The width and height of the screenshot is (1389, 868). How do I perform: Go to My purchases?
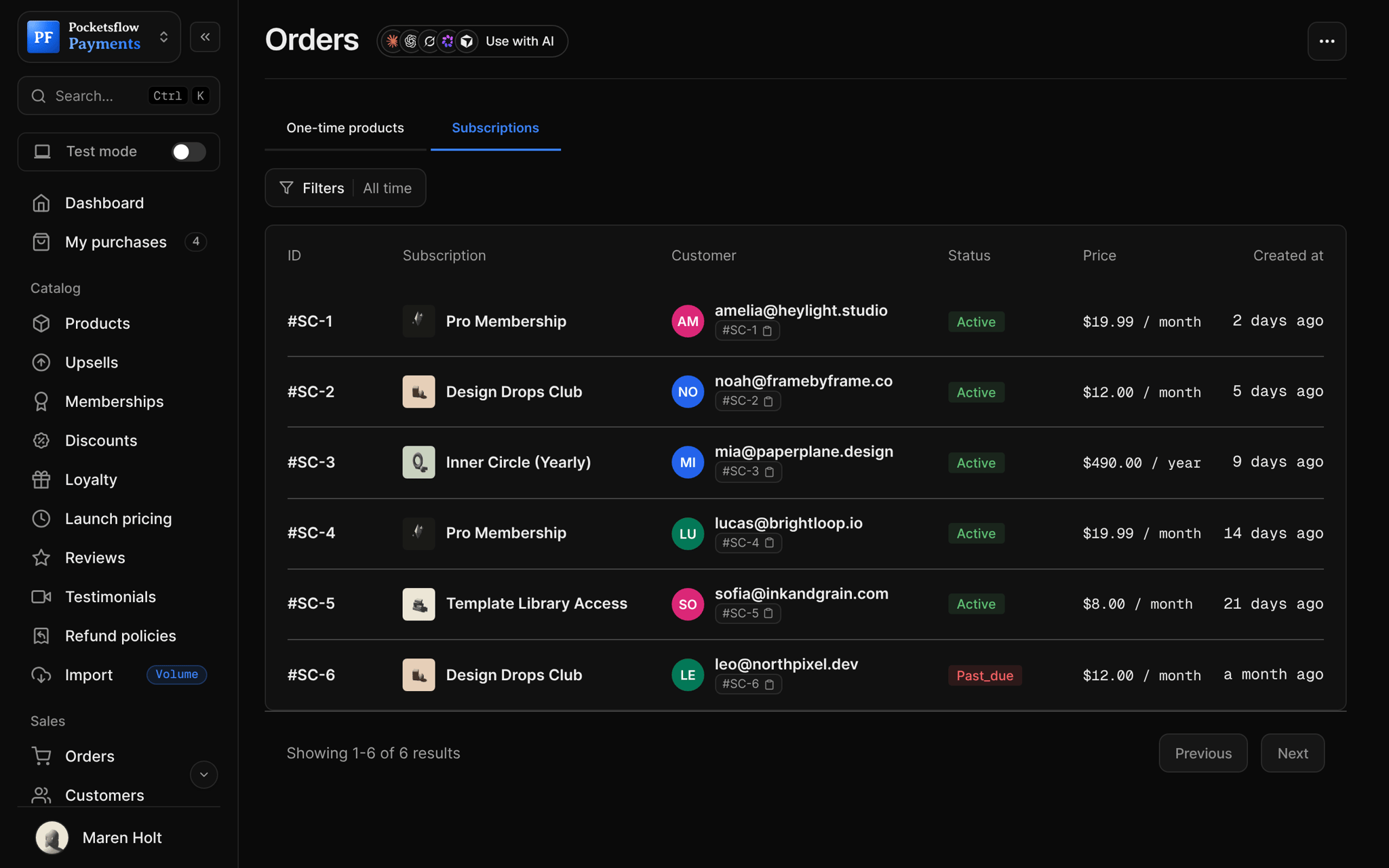115,242
